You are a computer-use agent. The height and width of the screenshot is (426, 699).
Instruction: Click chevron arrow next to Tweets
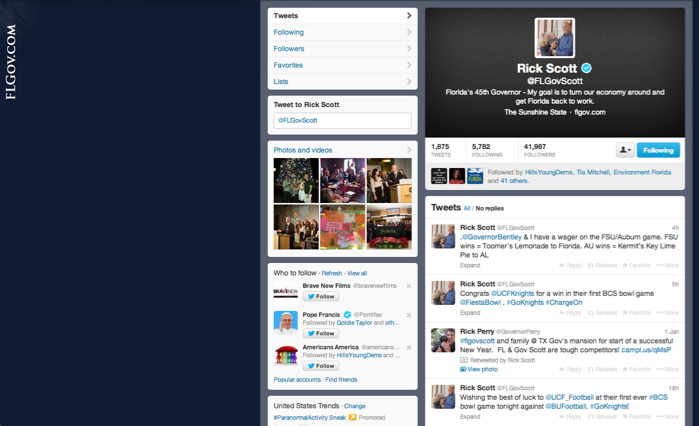(x=409, y=16)
